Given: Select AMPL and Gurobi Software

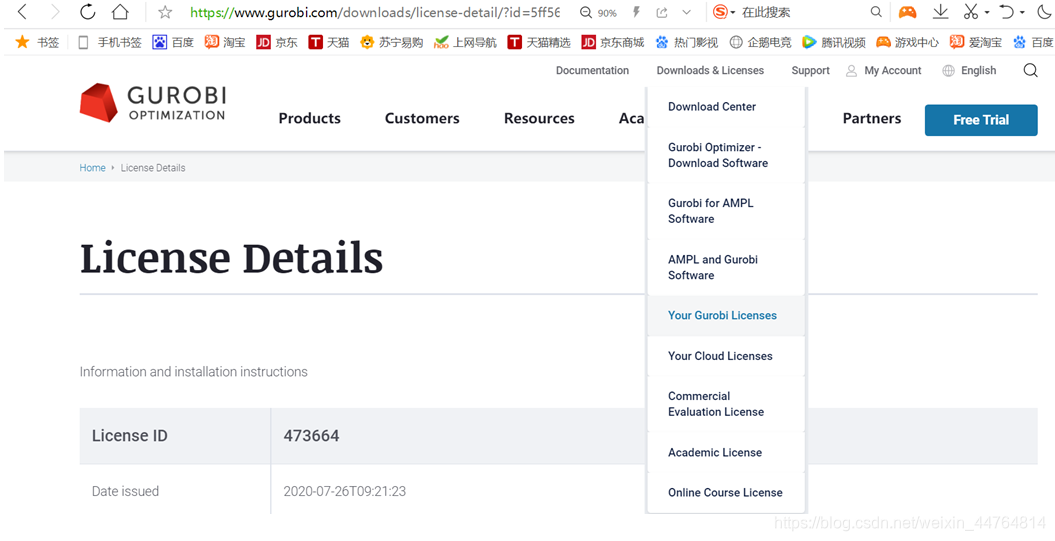Looking at the screenshot, I should [726, 268].
